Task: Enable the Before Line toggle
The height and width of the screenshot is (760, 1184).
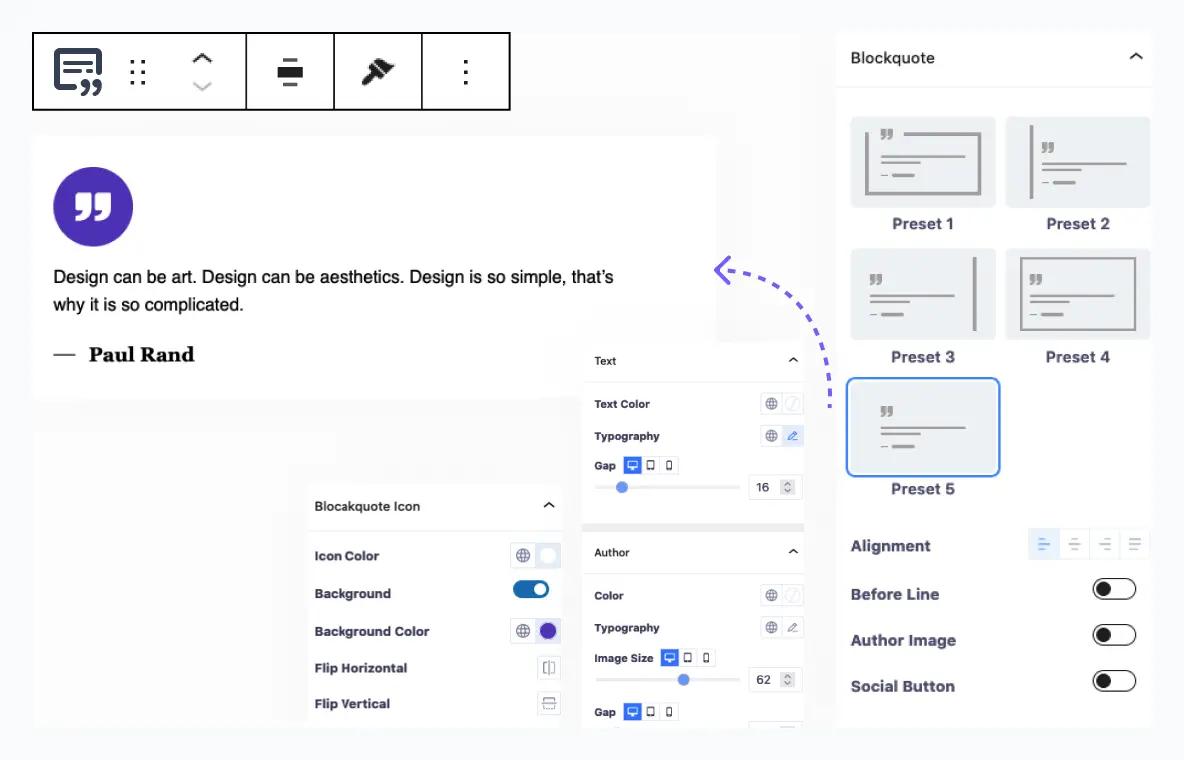Action: point(1114,589)
